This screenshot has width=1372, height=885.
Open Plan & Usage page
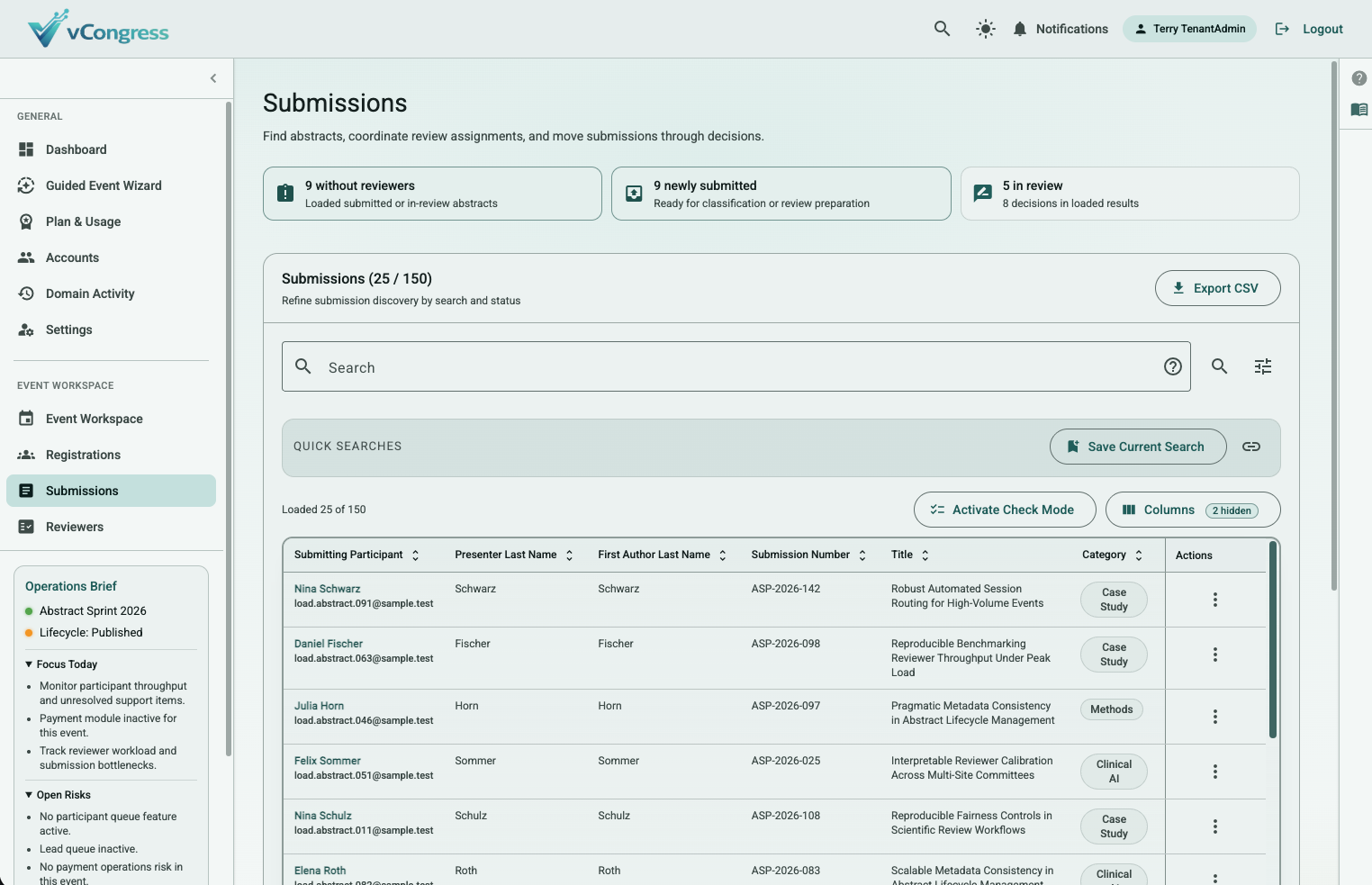click(111, 221)
